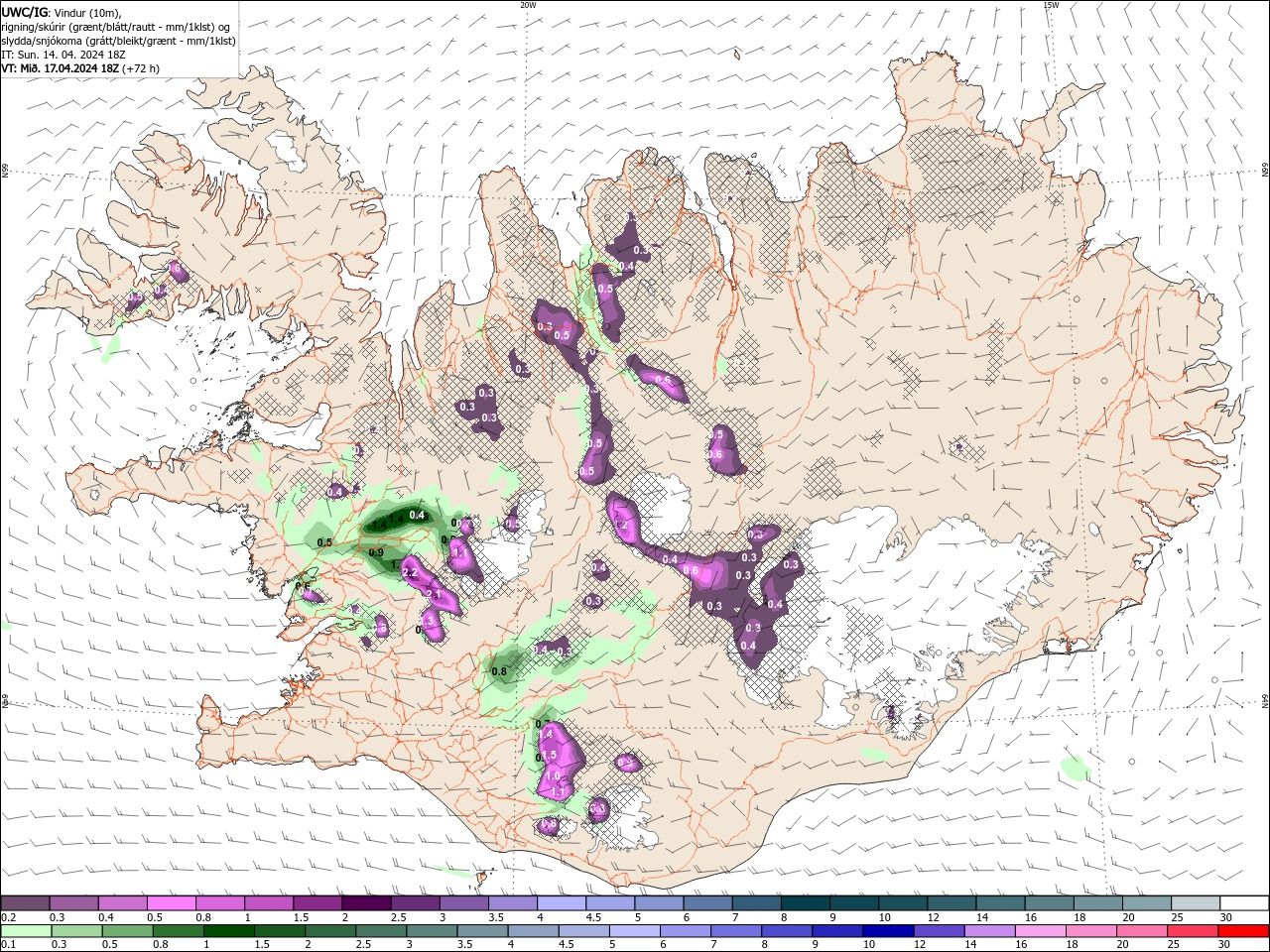Select the dark purple 2–2.5 snow legend swatch
The image size is (1270, 952).
pyautogui.click(x=366, y=903)
